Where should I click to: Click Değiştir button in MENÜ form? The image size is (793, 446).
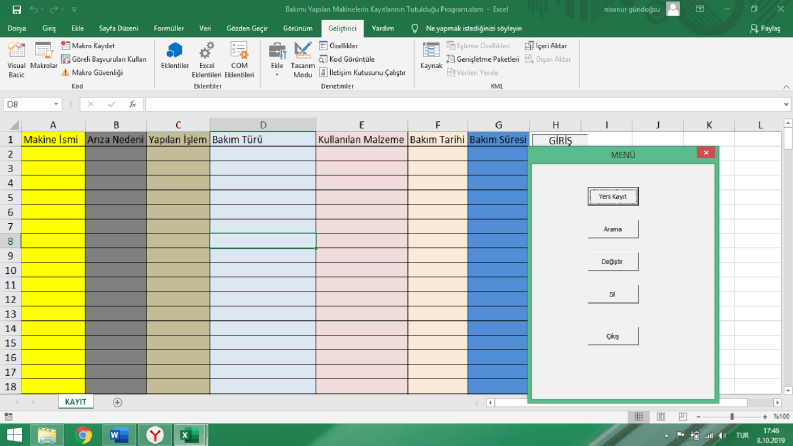click(x=613, y=261)
